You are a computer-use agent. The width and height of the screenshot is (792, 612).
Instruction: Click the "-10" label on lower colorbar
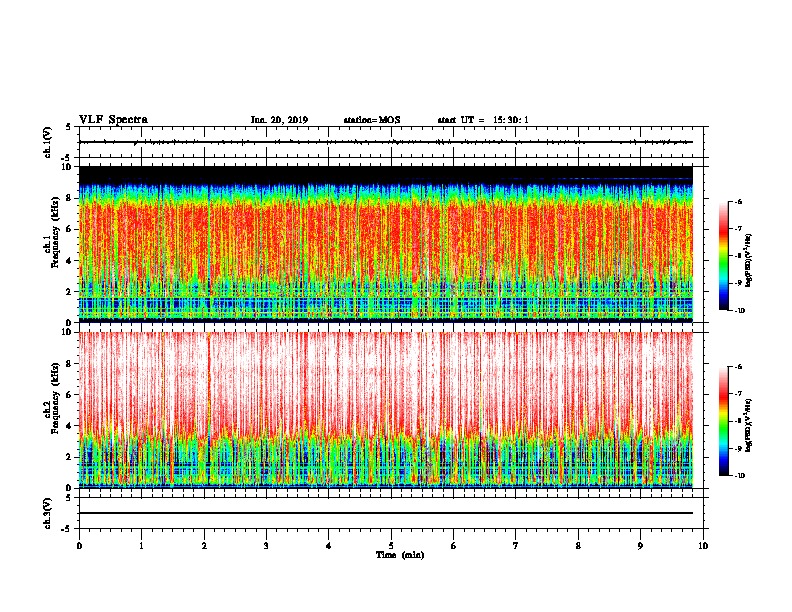point(739,476)
